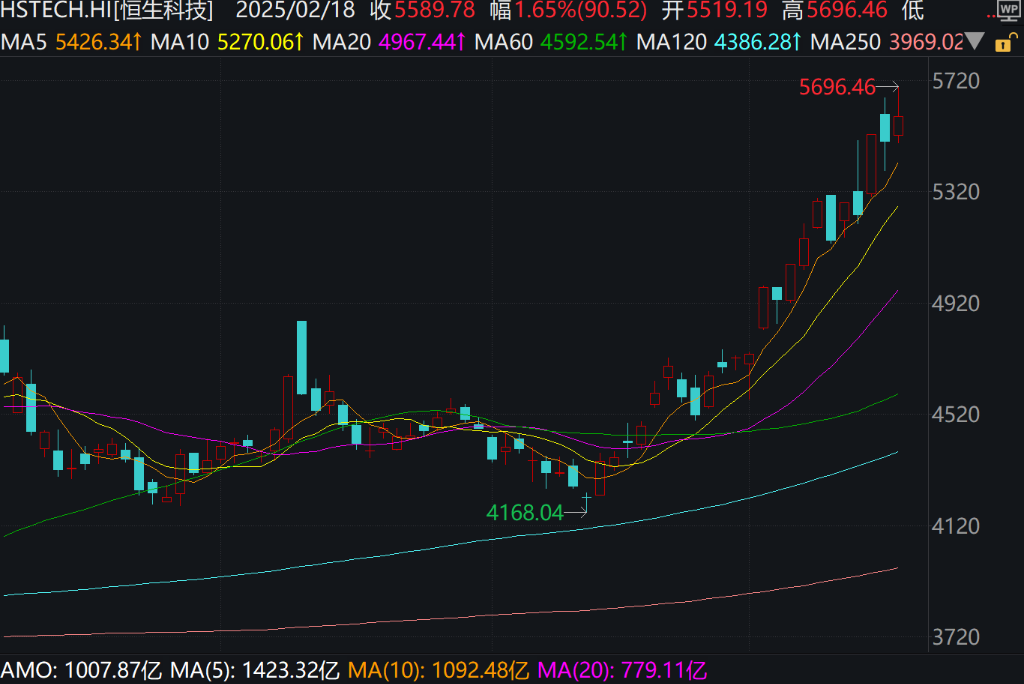Screen dimensions: 1024x684
Task: Click the 5320 price axis label
Action: pyautogui.click(x=956, y=192)
